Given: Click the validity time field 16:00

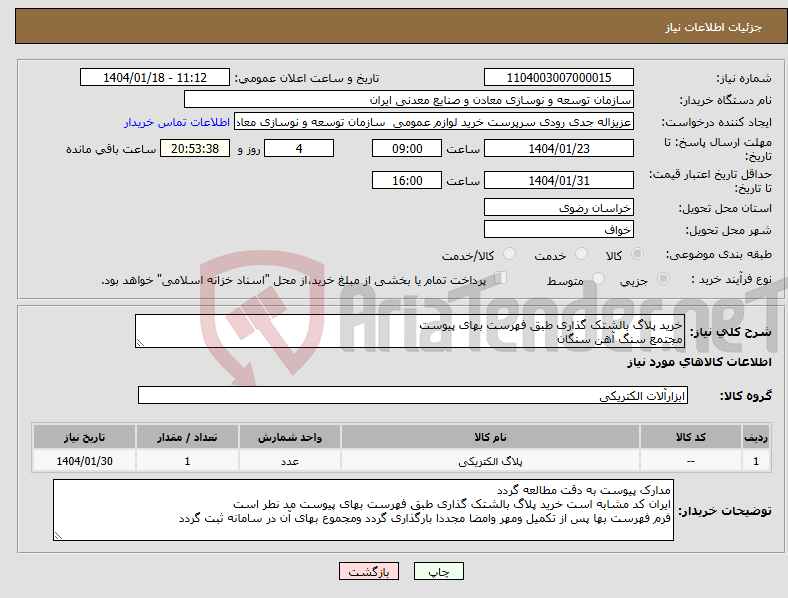Looking at the screenshot, I should tap(407, 180).
